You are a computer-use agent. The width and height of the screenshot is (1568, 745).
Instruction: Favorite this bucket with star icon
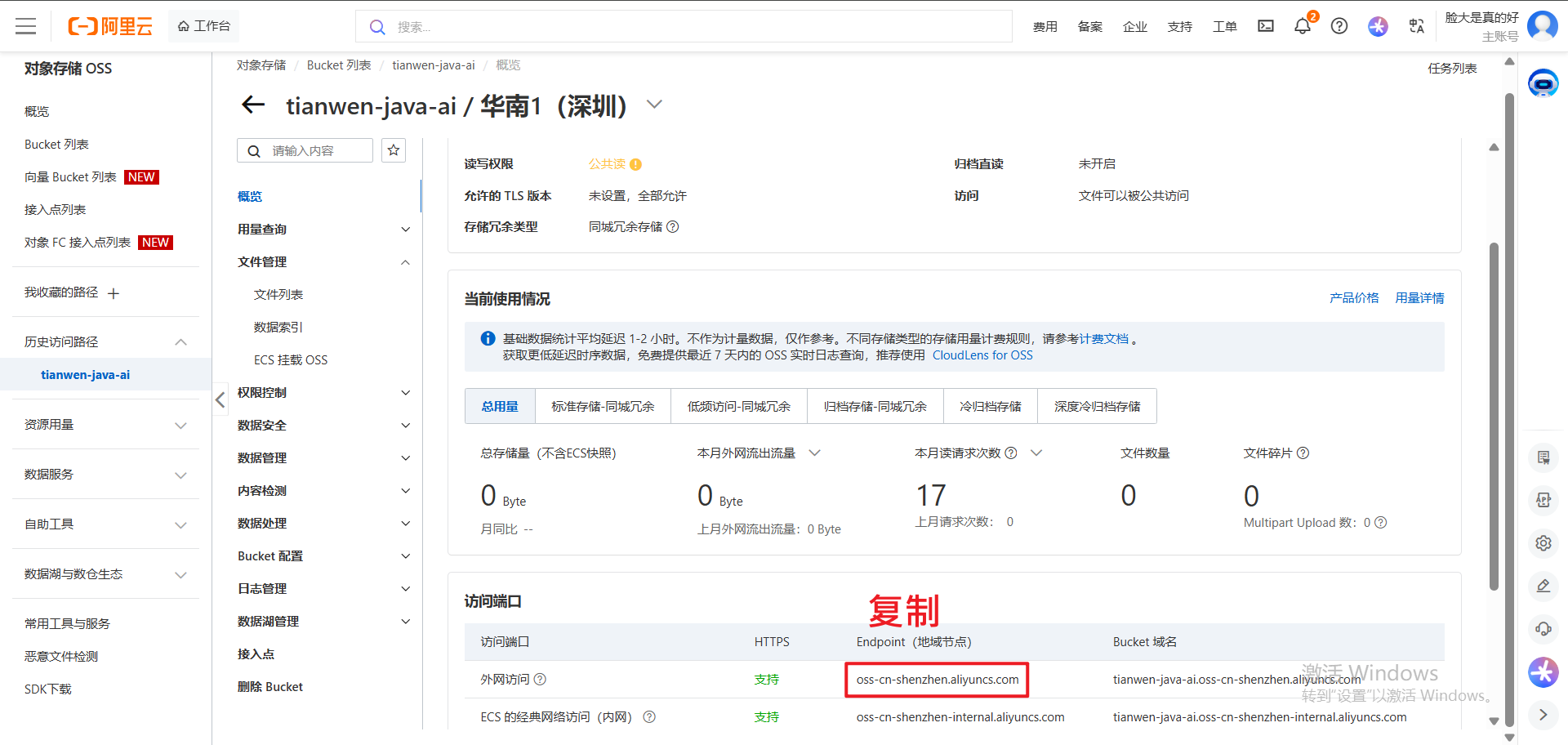394,150
